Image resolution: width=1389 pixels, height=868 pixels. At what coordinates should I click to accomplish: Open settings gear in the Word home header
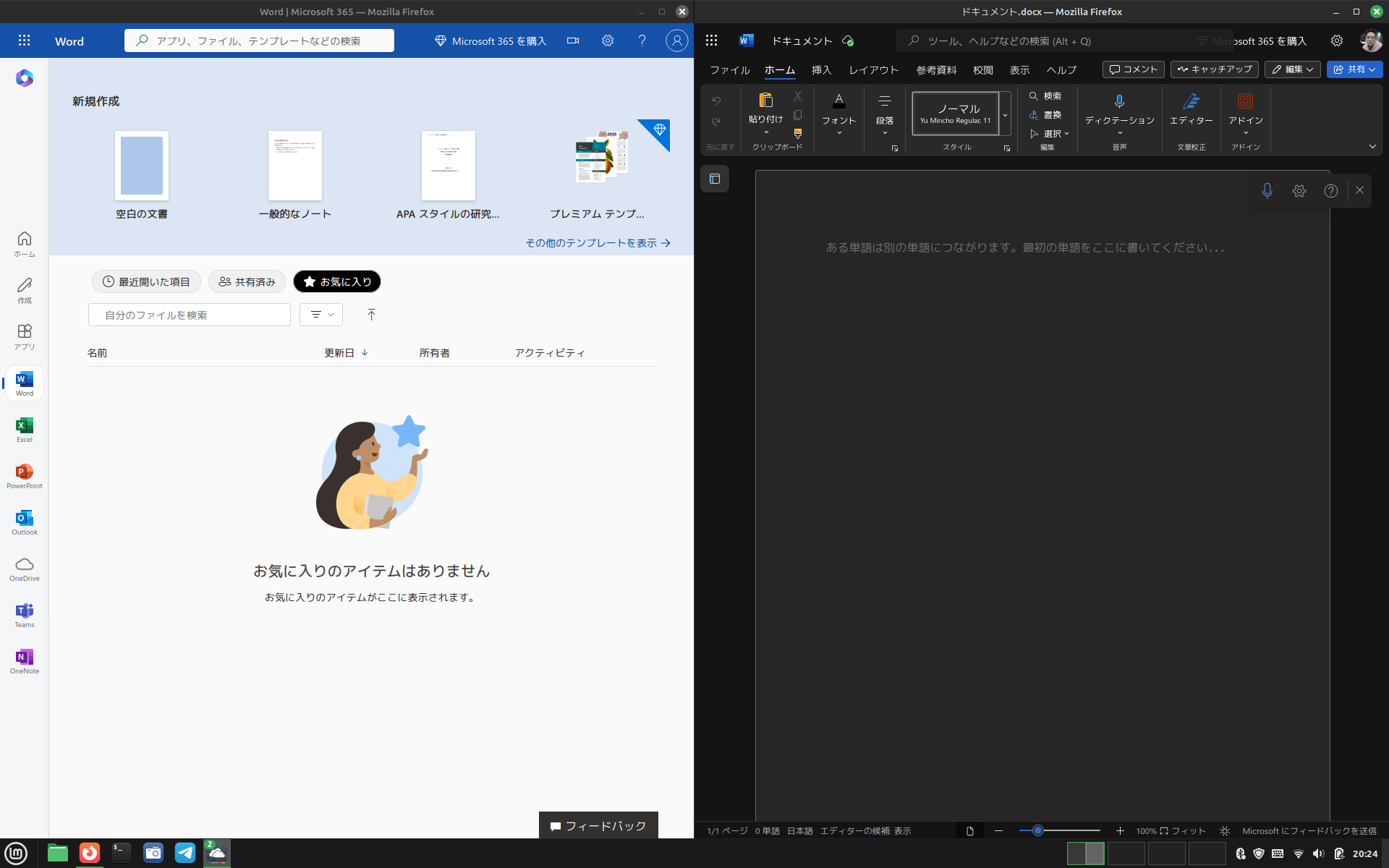608,41
